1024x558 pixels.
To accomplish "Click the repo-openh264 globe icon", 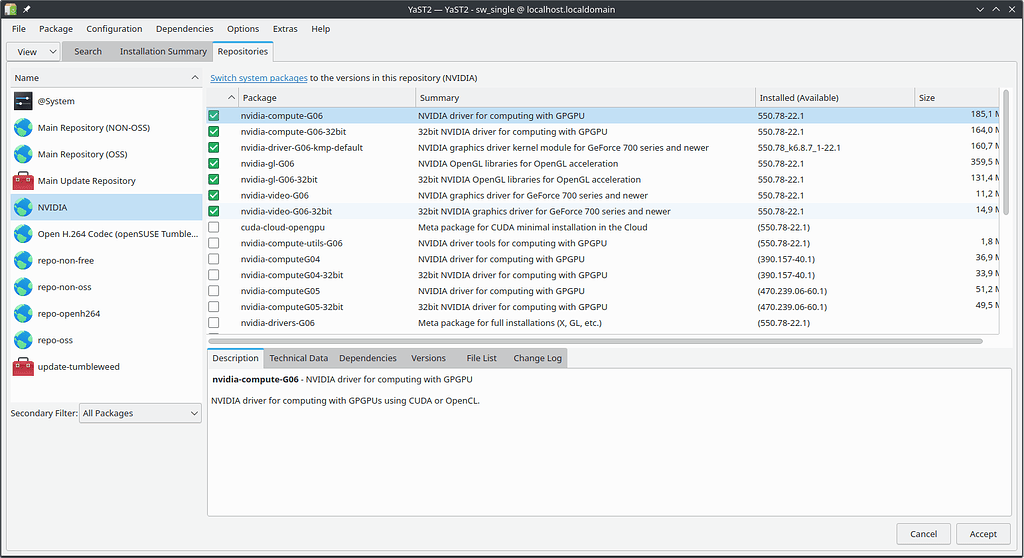I will point(23,314).
